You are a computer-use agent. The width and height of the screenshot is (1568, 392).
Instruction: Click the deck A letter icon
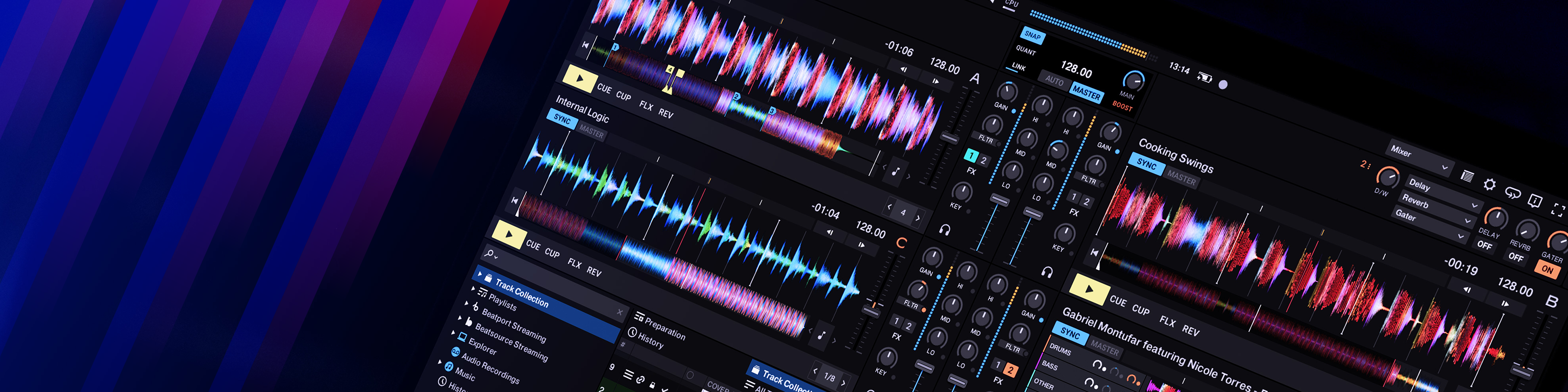point(975,78)
